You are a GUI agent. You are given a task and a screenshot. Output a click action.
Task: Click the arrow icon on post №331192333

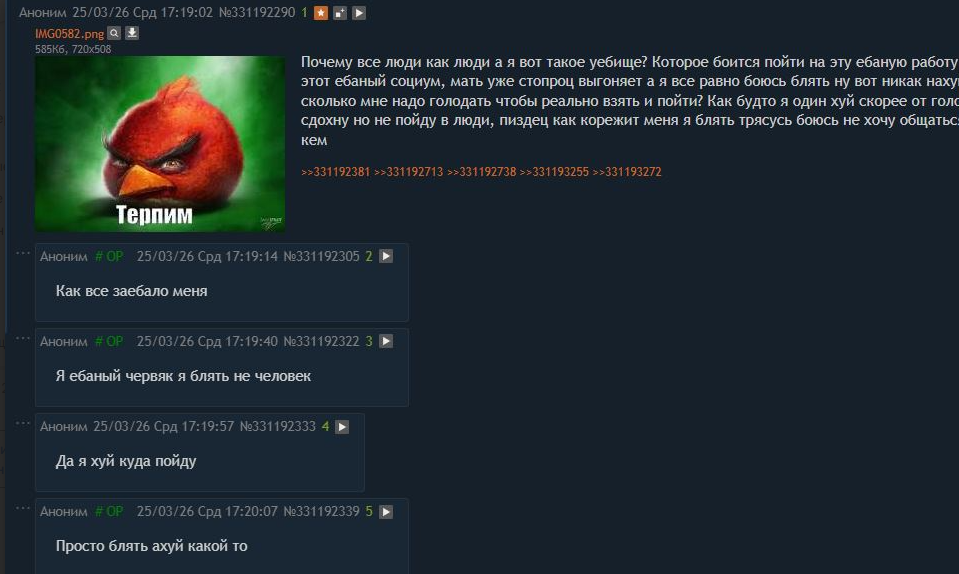coord(342,427)
